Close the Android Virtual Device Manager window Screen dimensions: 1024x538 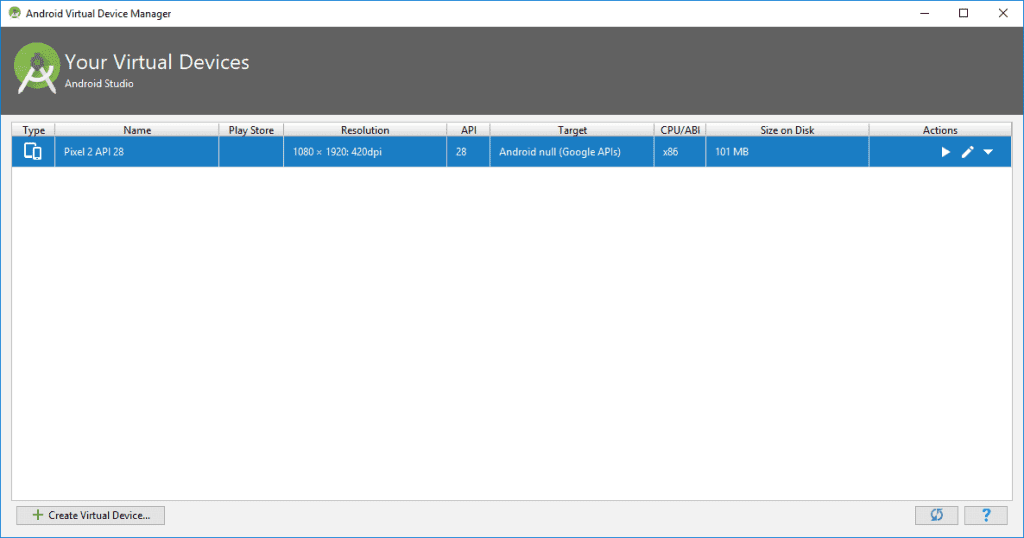(1003, 13)
